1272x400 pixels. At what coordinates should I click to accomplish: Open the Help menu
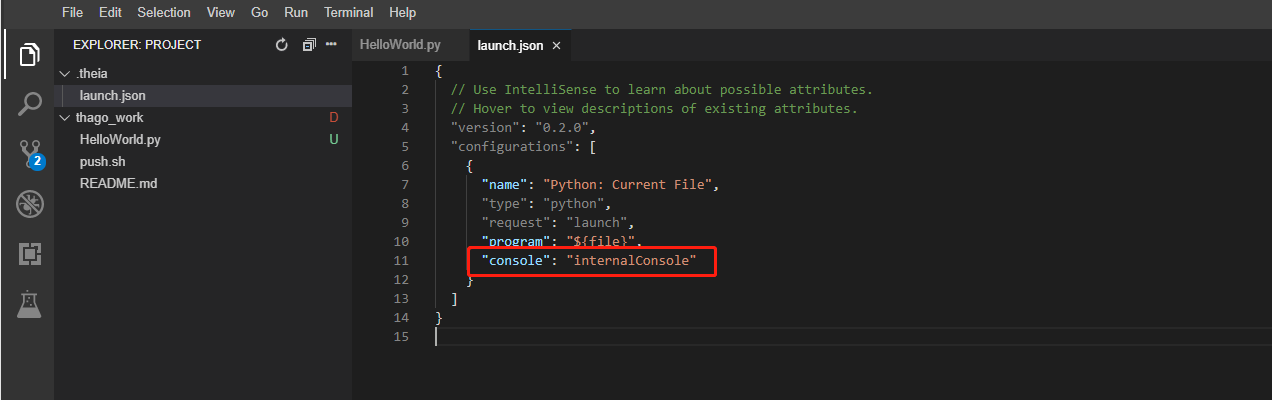tap(402, 13)
